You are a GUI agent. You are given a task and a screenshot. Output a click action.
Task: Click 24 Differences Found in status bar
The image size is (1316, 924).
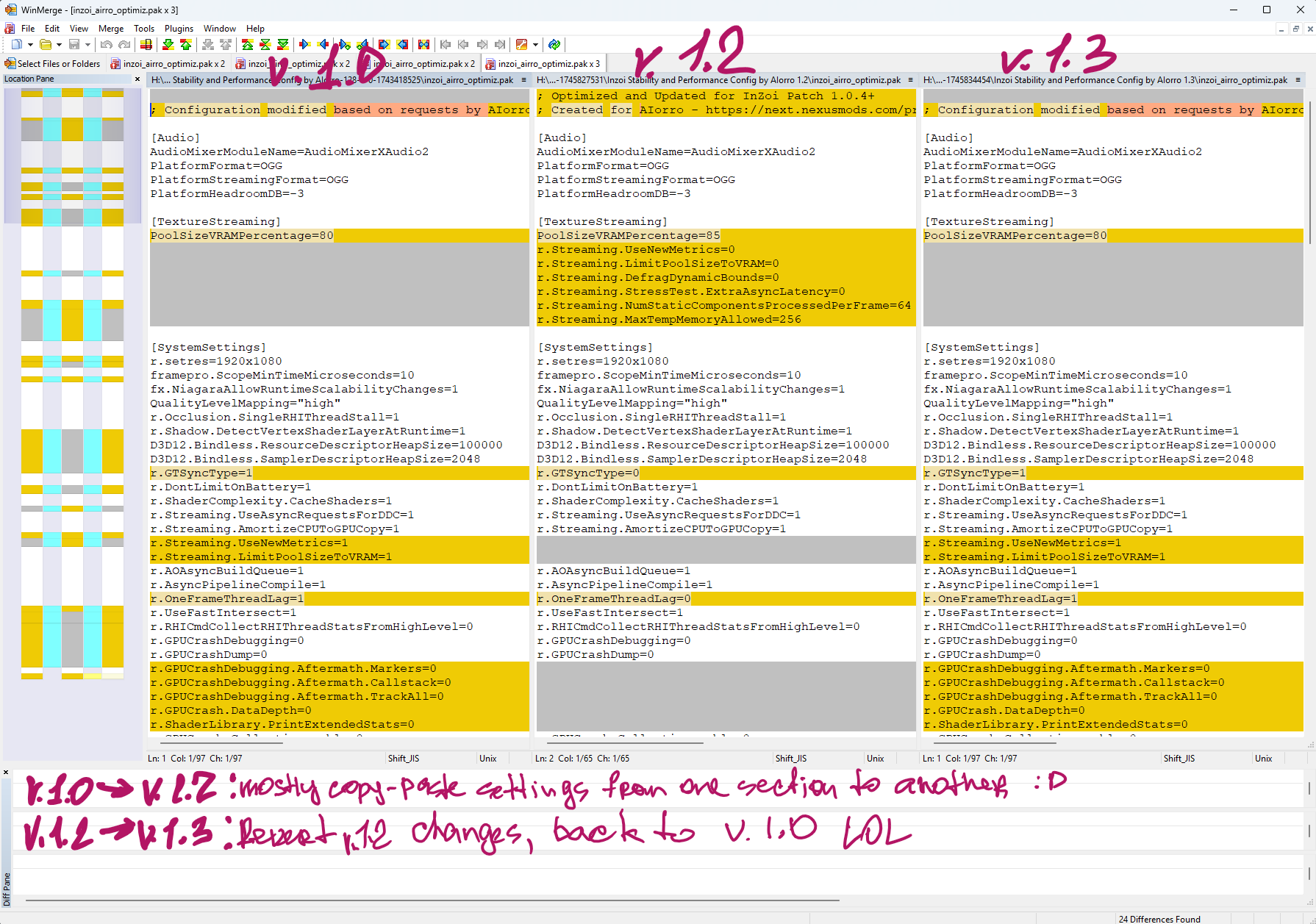click(1159, 919)
